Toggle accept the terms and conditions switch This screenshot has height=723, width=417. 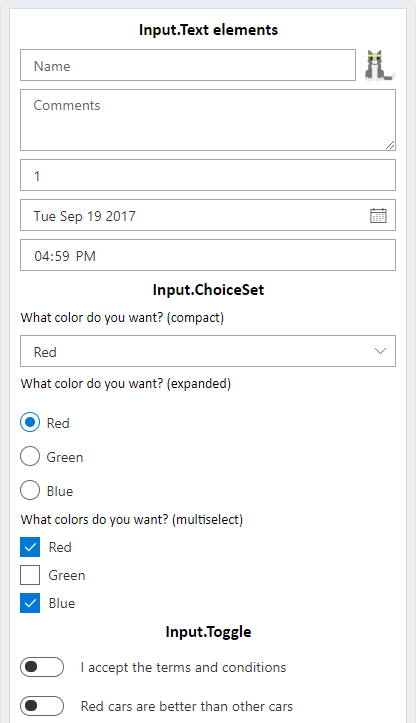pos(42,667)
